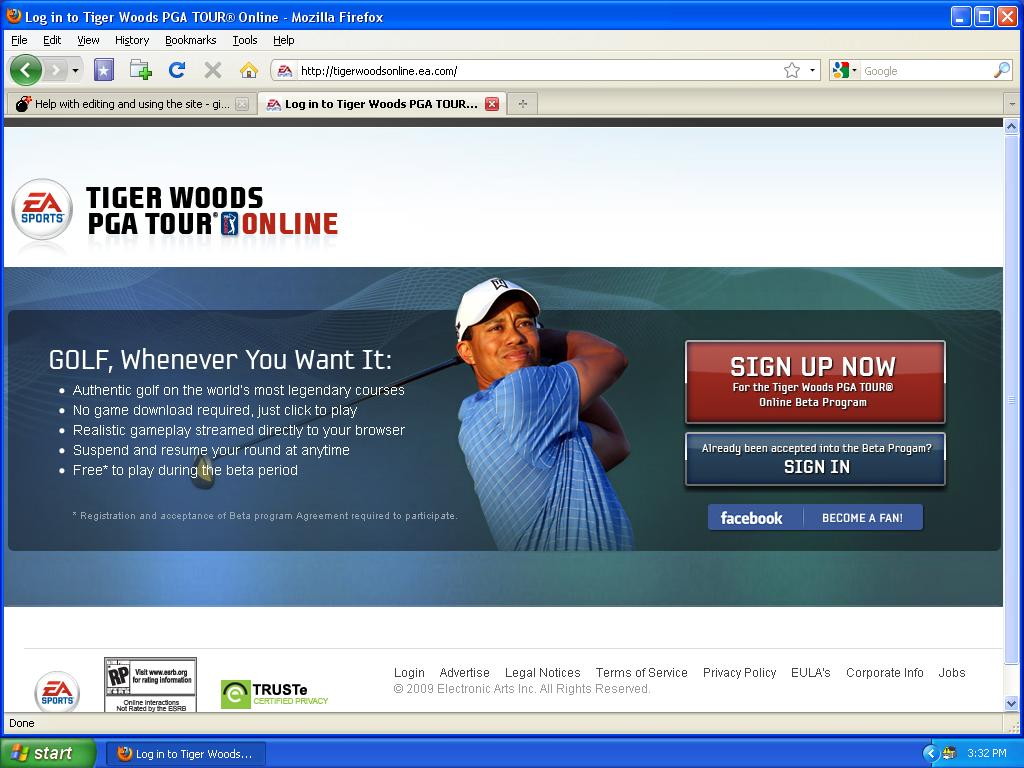Click the facebook BECOME A FAN button
This screenshot has width=1024, height=768.
tap(815, 517)
